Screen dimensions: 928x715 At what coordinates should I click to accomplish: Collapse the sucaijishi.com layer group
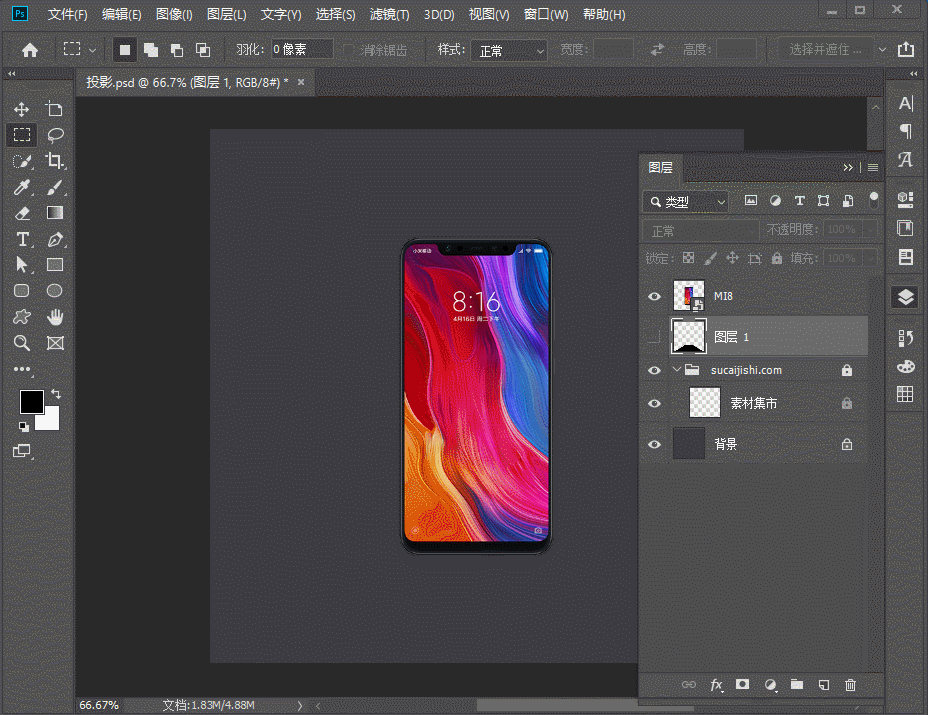(x=676, y=370)
